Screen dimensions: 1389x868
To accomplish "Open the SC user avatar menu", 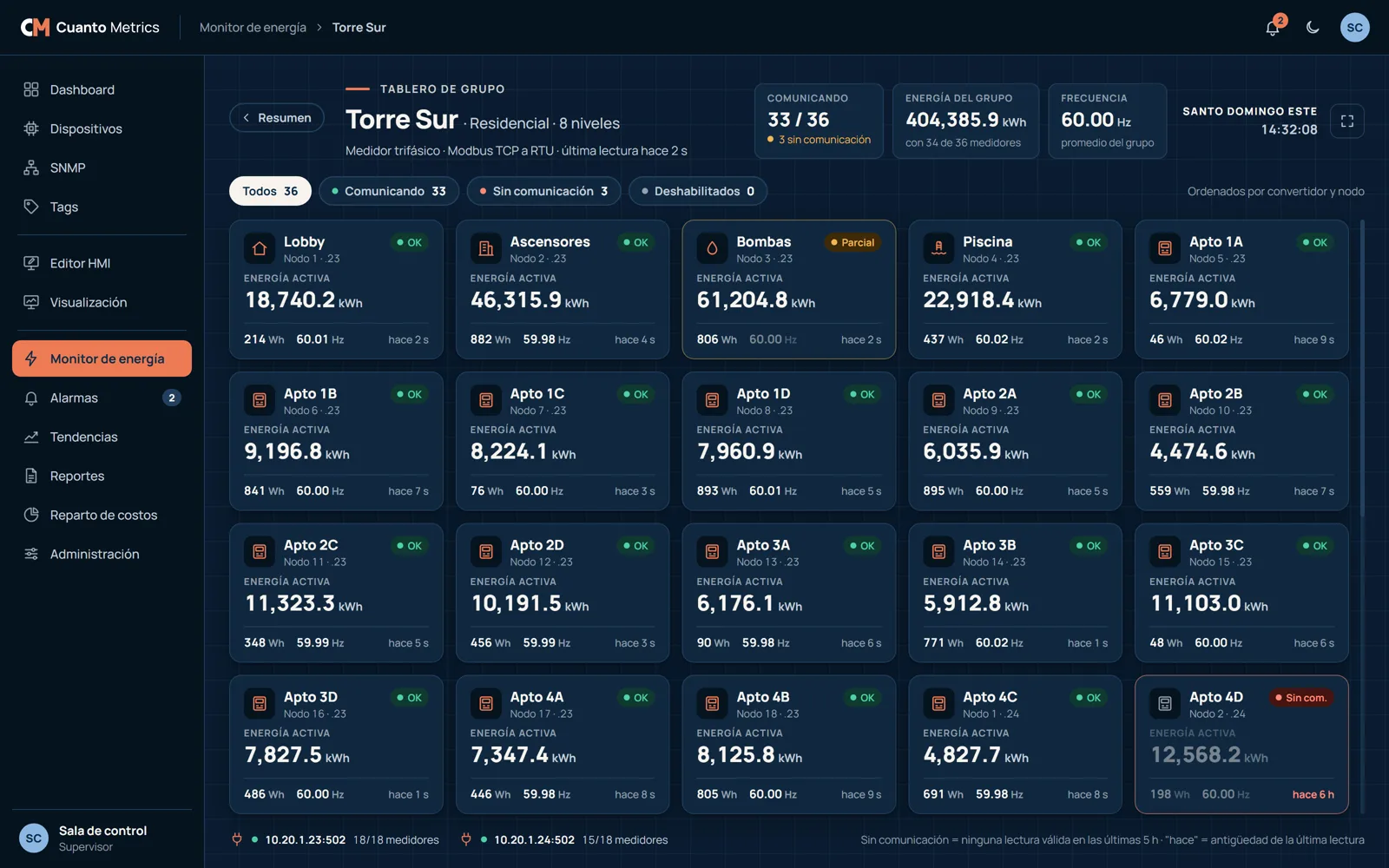I will [1355, 28].
